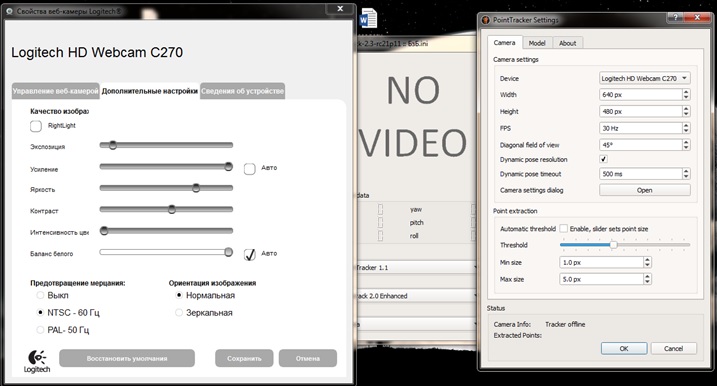Click the Контраст slider handle

171,209
